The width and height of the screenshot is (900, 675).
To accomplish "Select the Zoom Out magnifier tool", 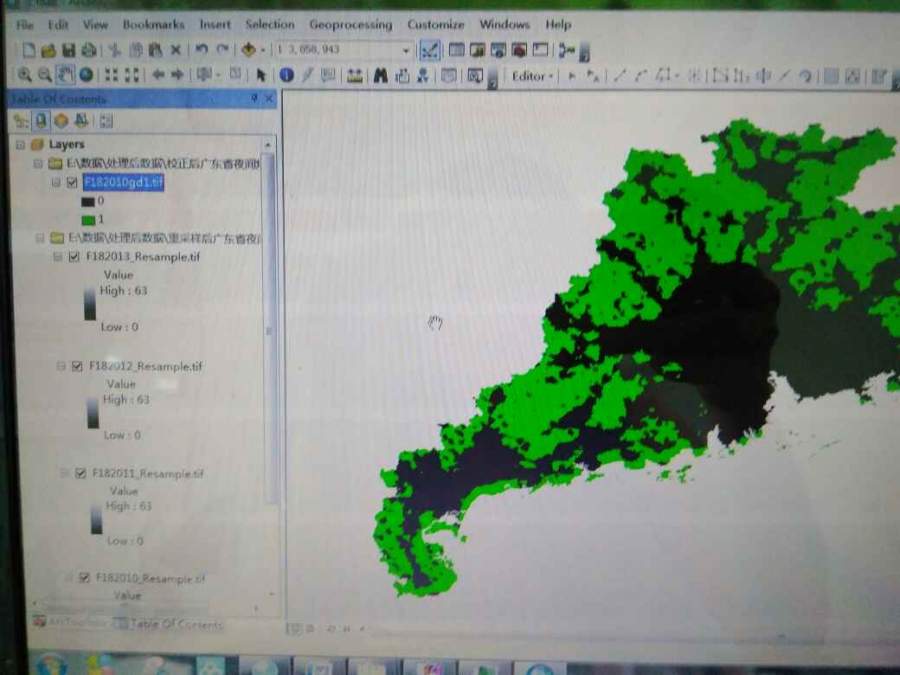I will tap(44, 75).
